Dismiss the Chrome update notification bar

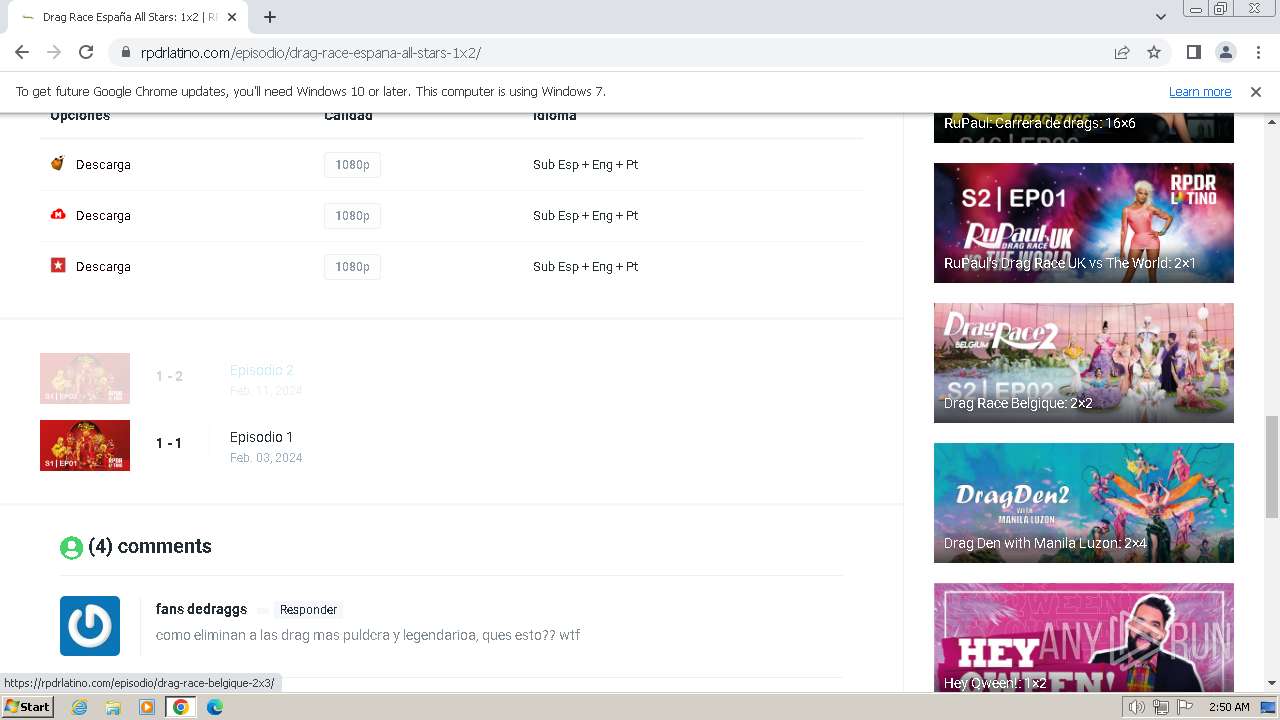[1256, 91]
